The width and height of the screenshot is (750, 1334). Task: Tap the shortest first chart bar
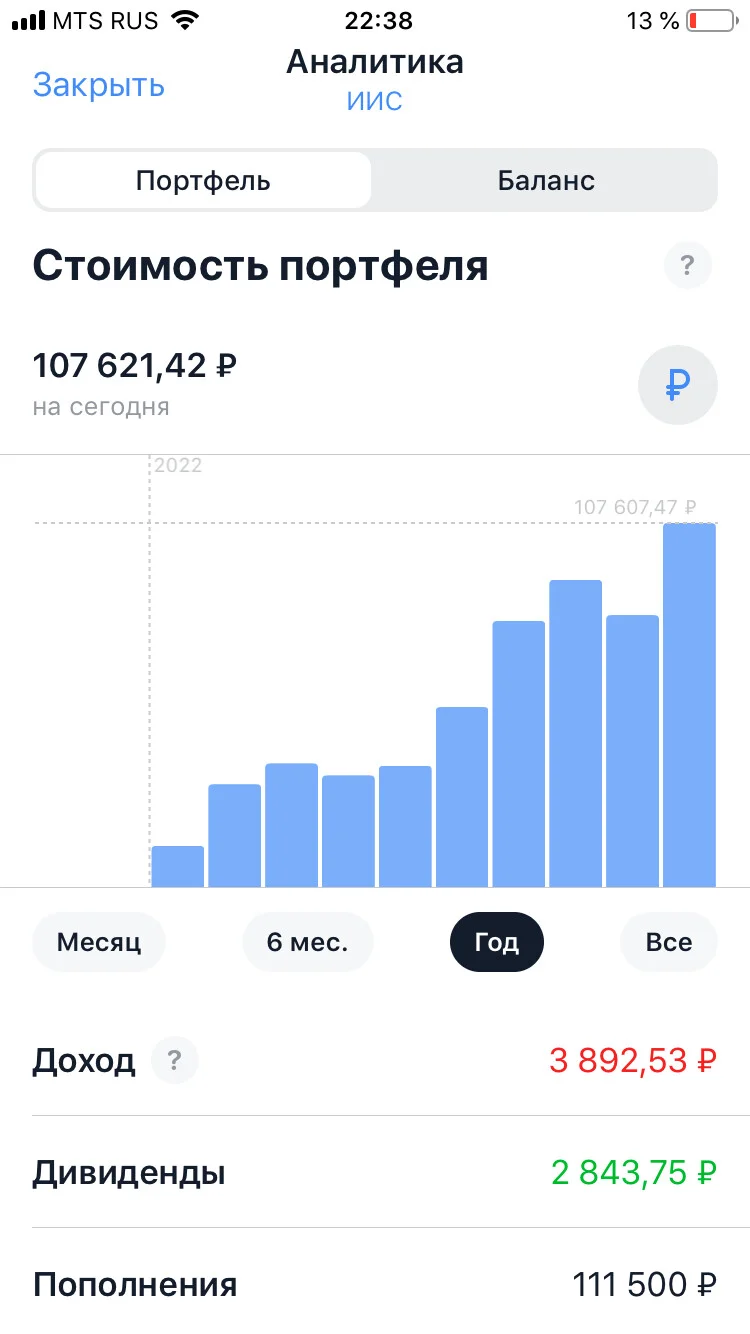coord(177,866)
